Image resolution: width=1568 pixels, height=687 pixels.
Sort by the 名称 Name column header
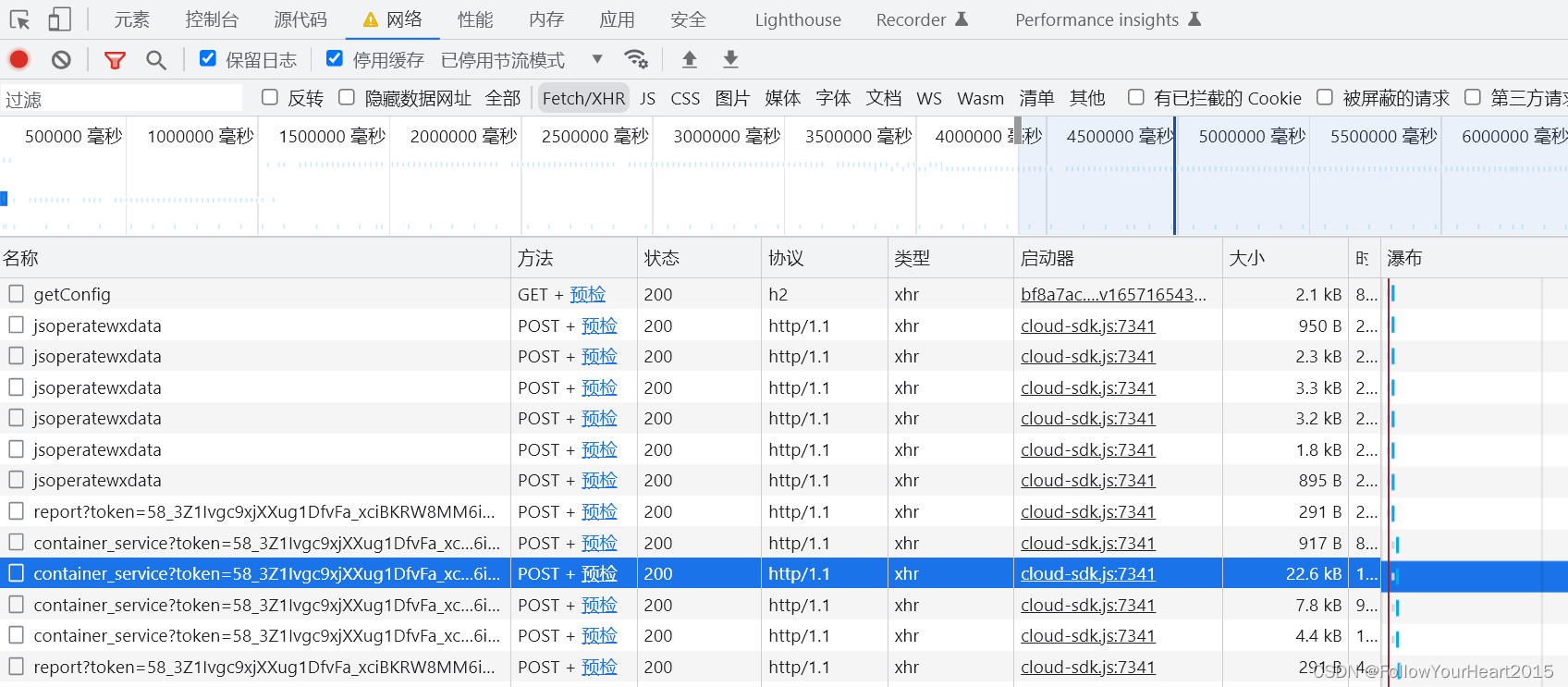tap(255, 258)
